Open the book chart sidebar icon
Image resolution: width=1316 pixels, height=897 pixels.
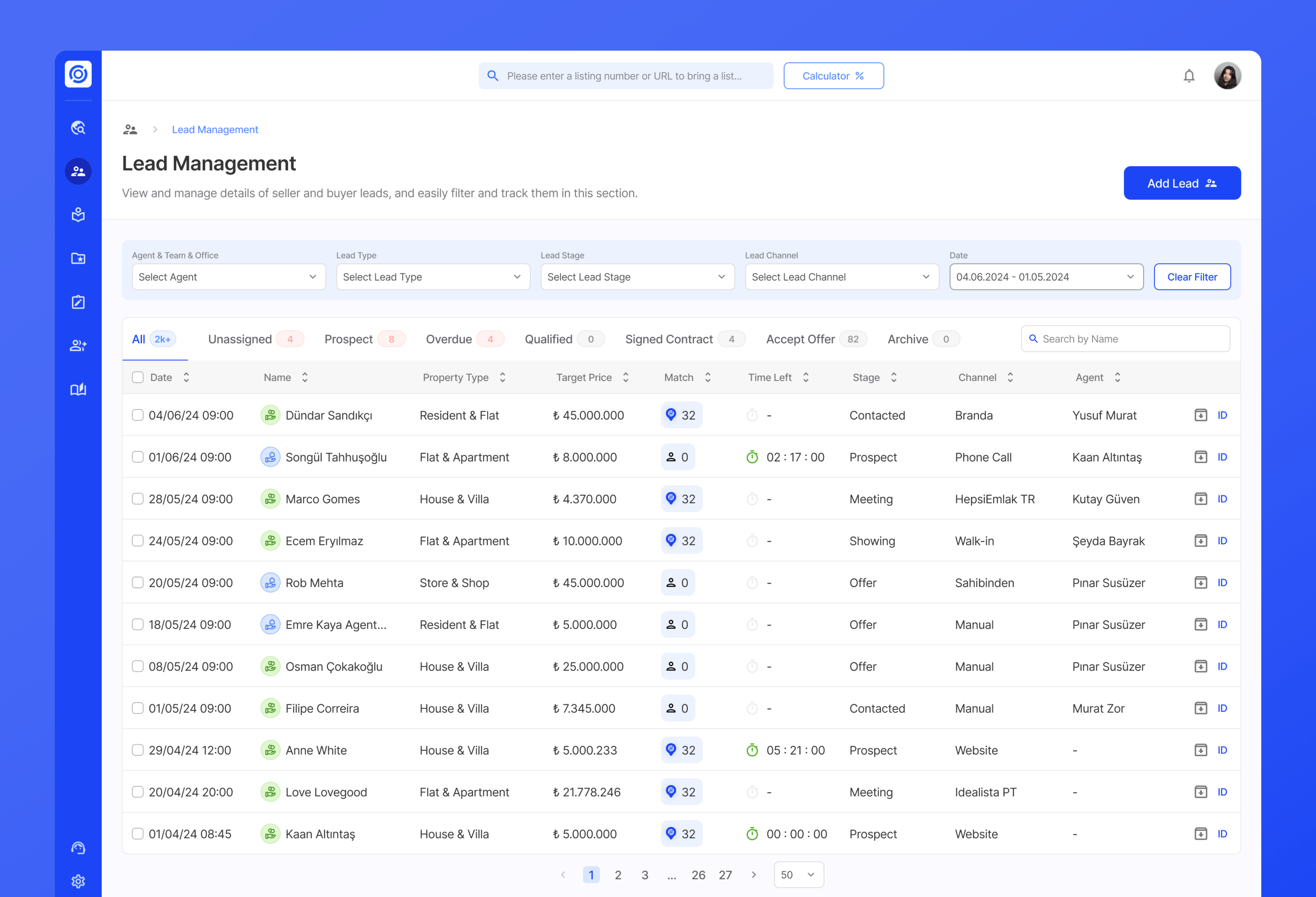pyautogui.click(x=78, y=389)
